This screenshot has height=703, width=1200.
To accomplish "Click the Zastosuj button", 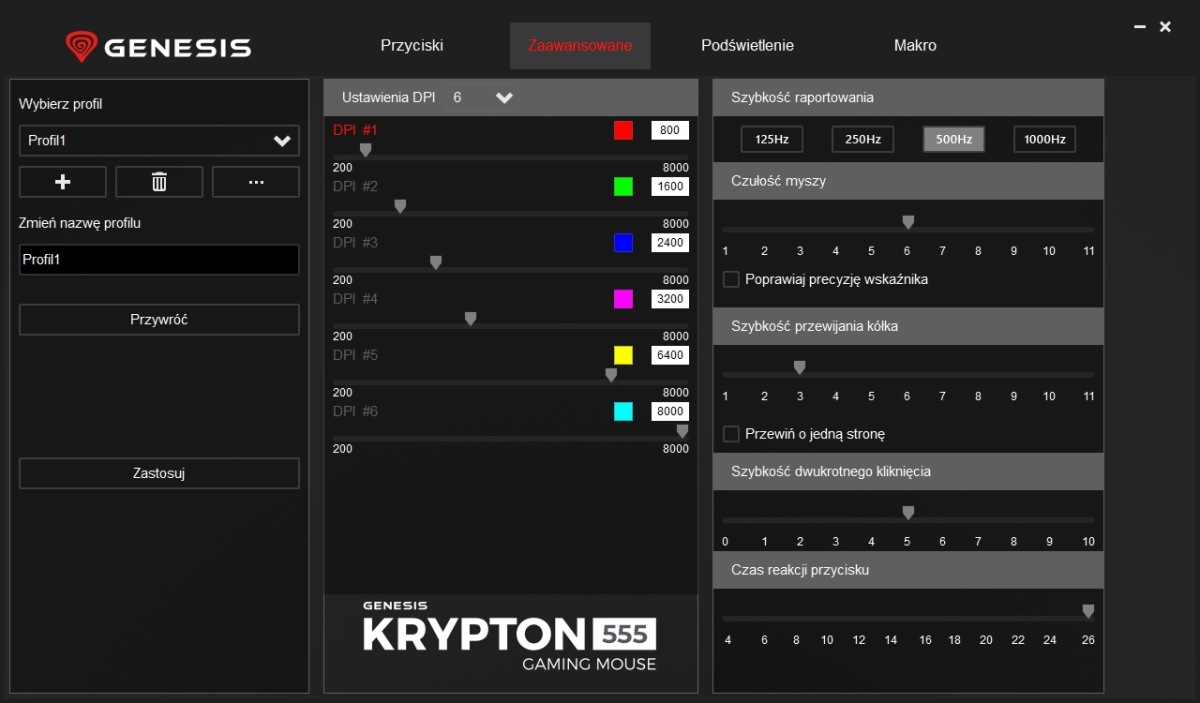I will click(159, 474).
